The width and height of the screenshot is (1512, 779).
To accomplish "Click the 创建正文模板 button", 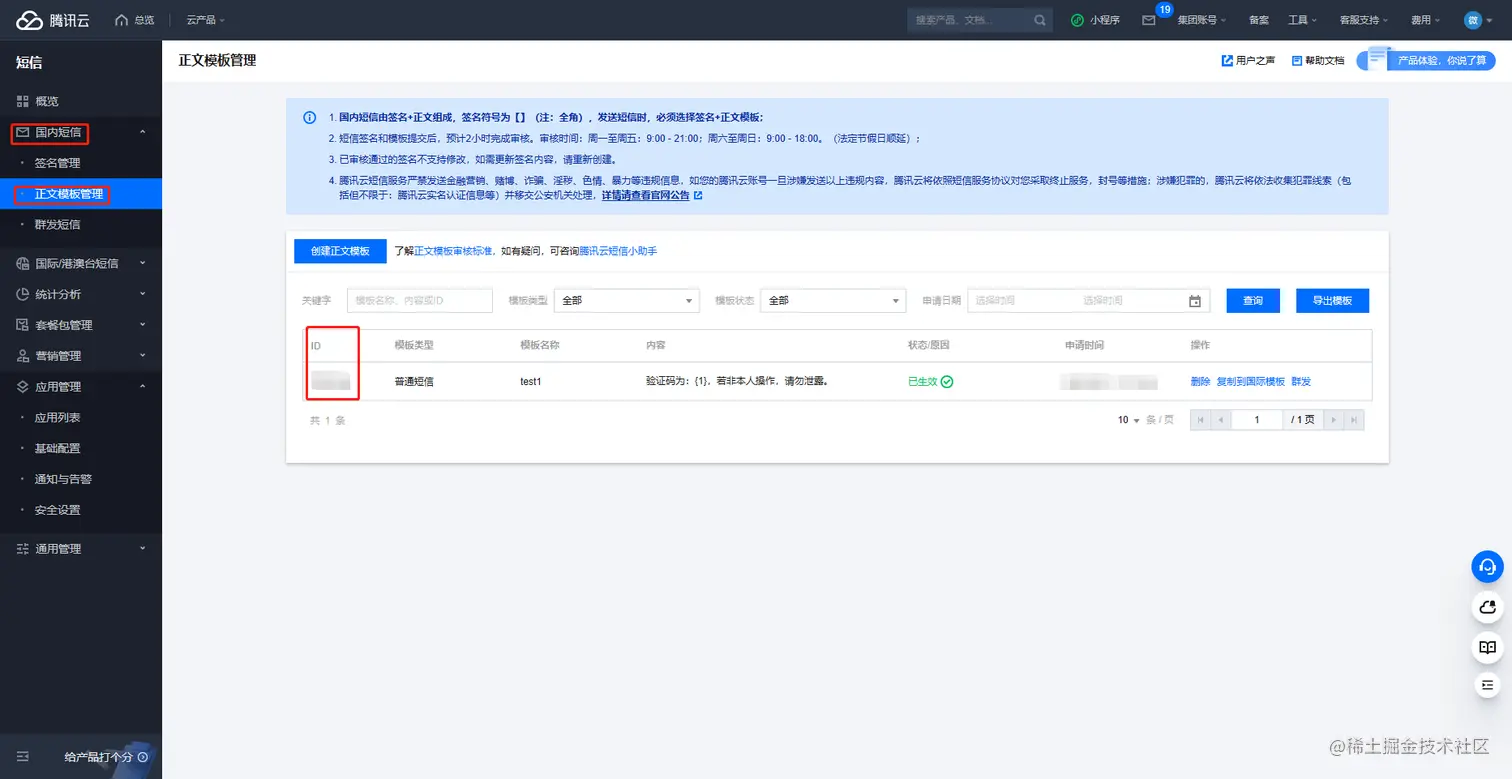I will (x=340, y=251).
